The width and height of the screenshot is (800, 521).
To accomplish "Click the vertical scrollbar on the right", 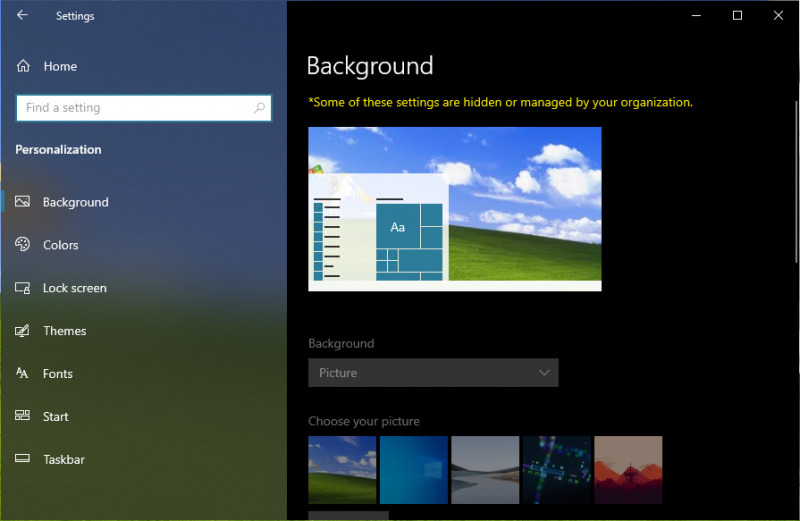I will point(796,182).
